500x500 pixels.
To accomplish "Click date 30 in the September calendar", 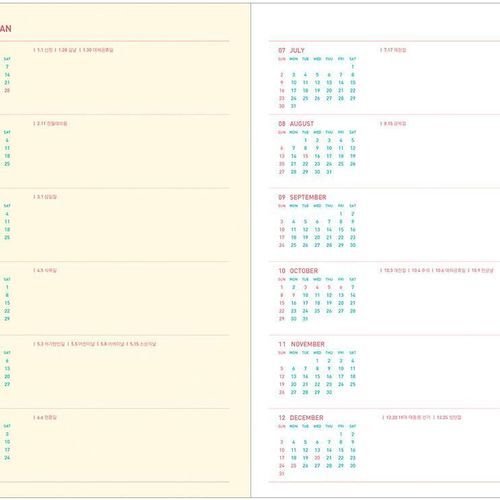I will pos(353,245).
